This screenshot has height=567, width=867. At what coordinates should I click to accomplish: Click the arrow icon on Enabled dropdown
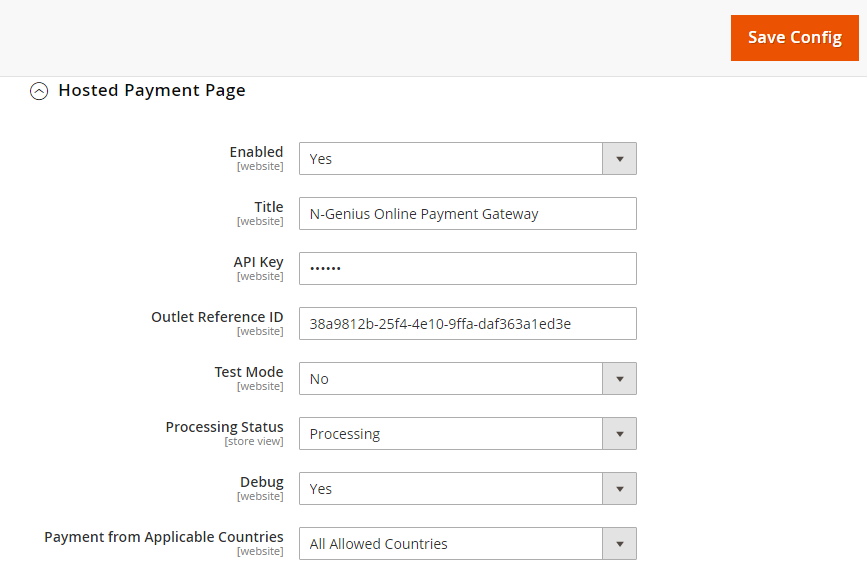click(619, 159)
